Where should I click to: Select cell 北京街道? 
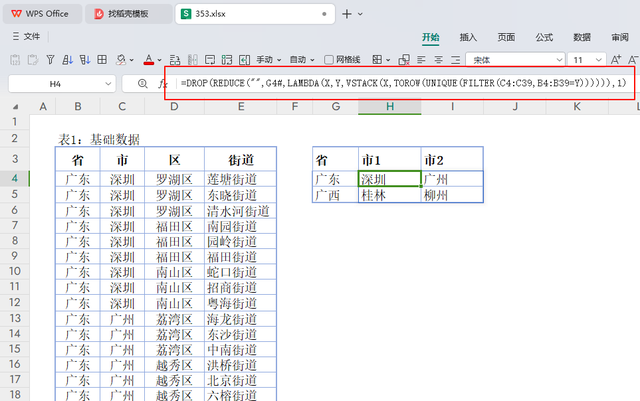coord(240,380)
